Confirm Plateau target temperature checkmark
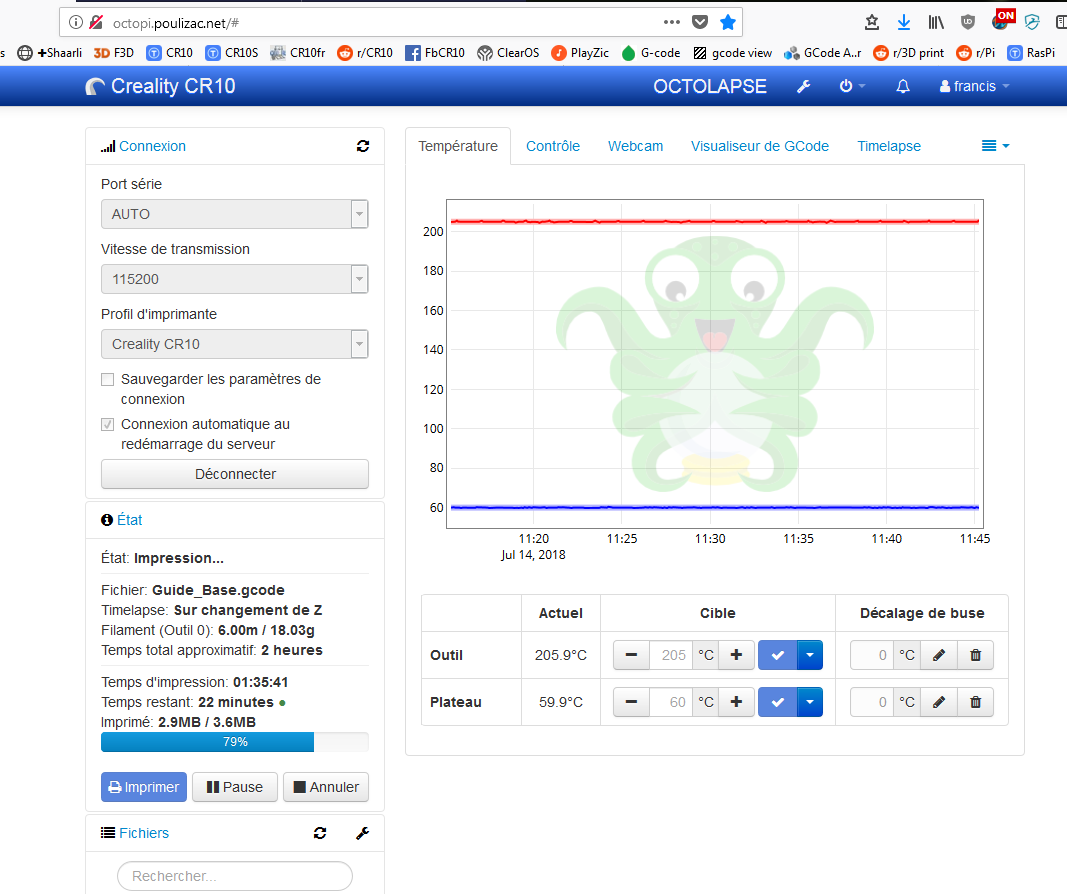The width and height of the screenshot is (1067, 894). (x=777, y=702)
